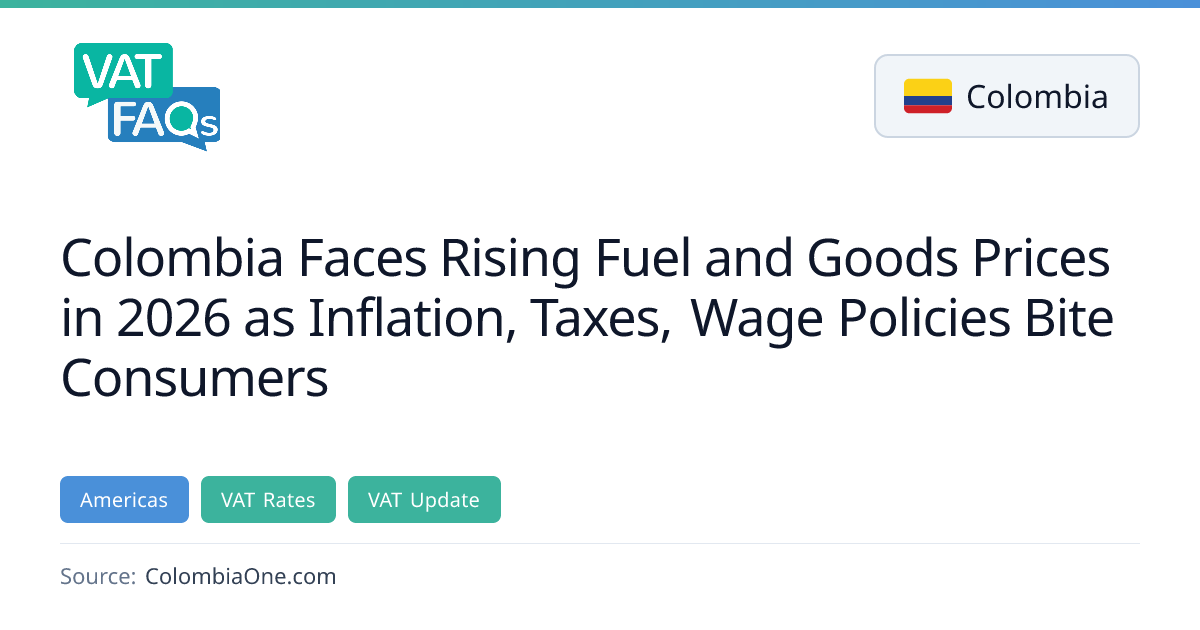Screen dimensions: 1200x630
Task: Select the Colombia country badge label
Action: pyautogui.click(x=1037, y=96)
